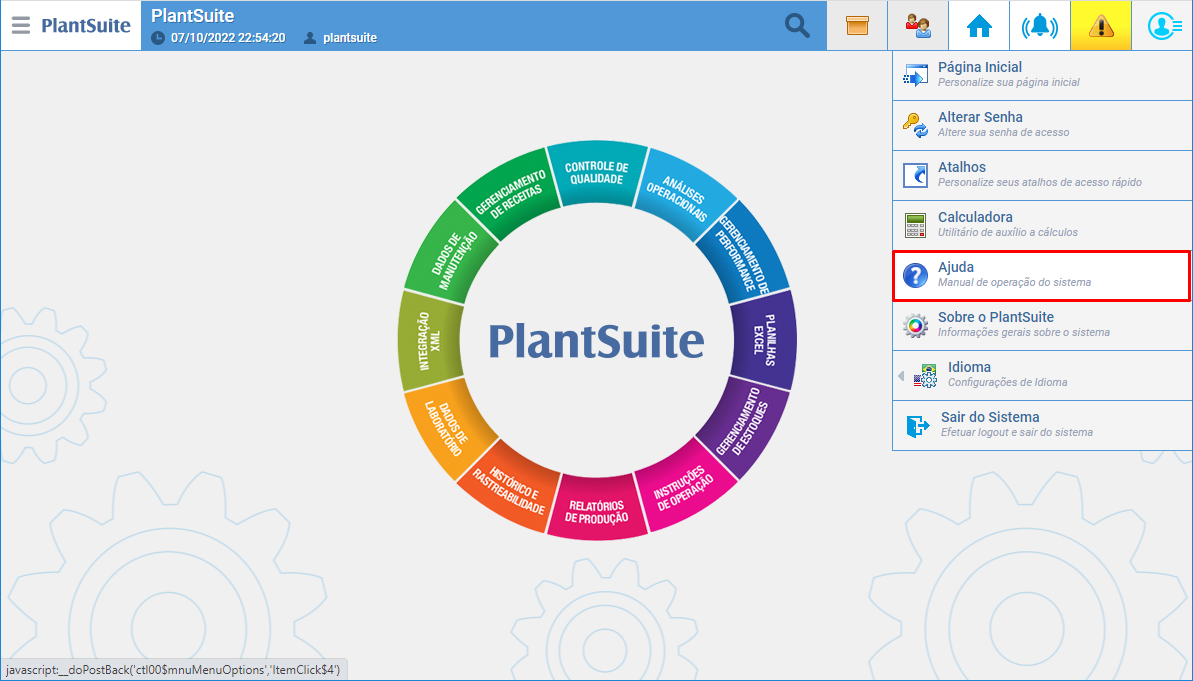Open the users icon in header
1193x681 pixels.
click(918, 26)
